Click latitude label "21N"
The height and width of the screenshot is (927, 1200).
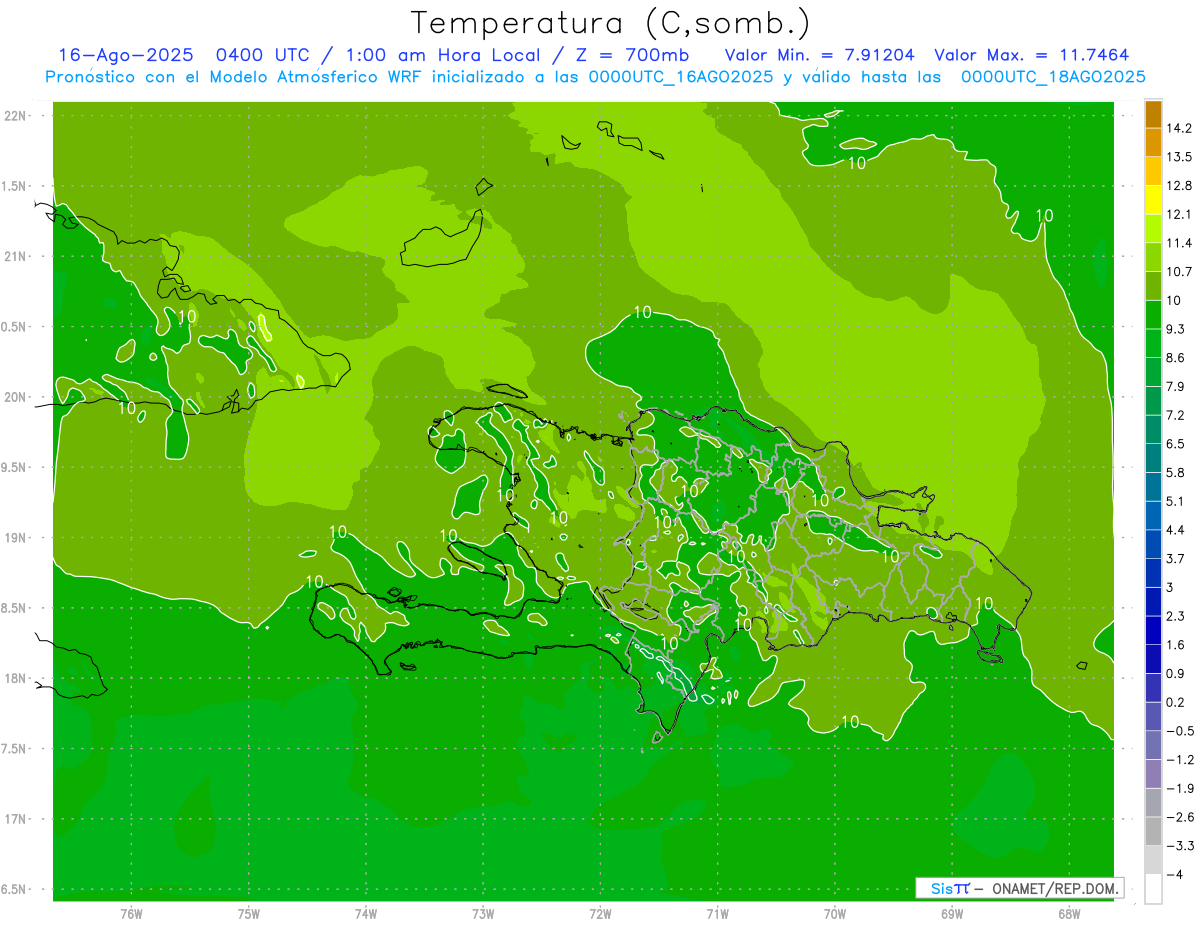click(16, 257)
